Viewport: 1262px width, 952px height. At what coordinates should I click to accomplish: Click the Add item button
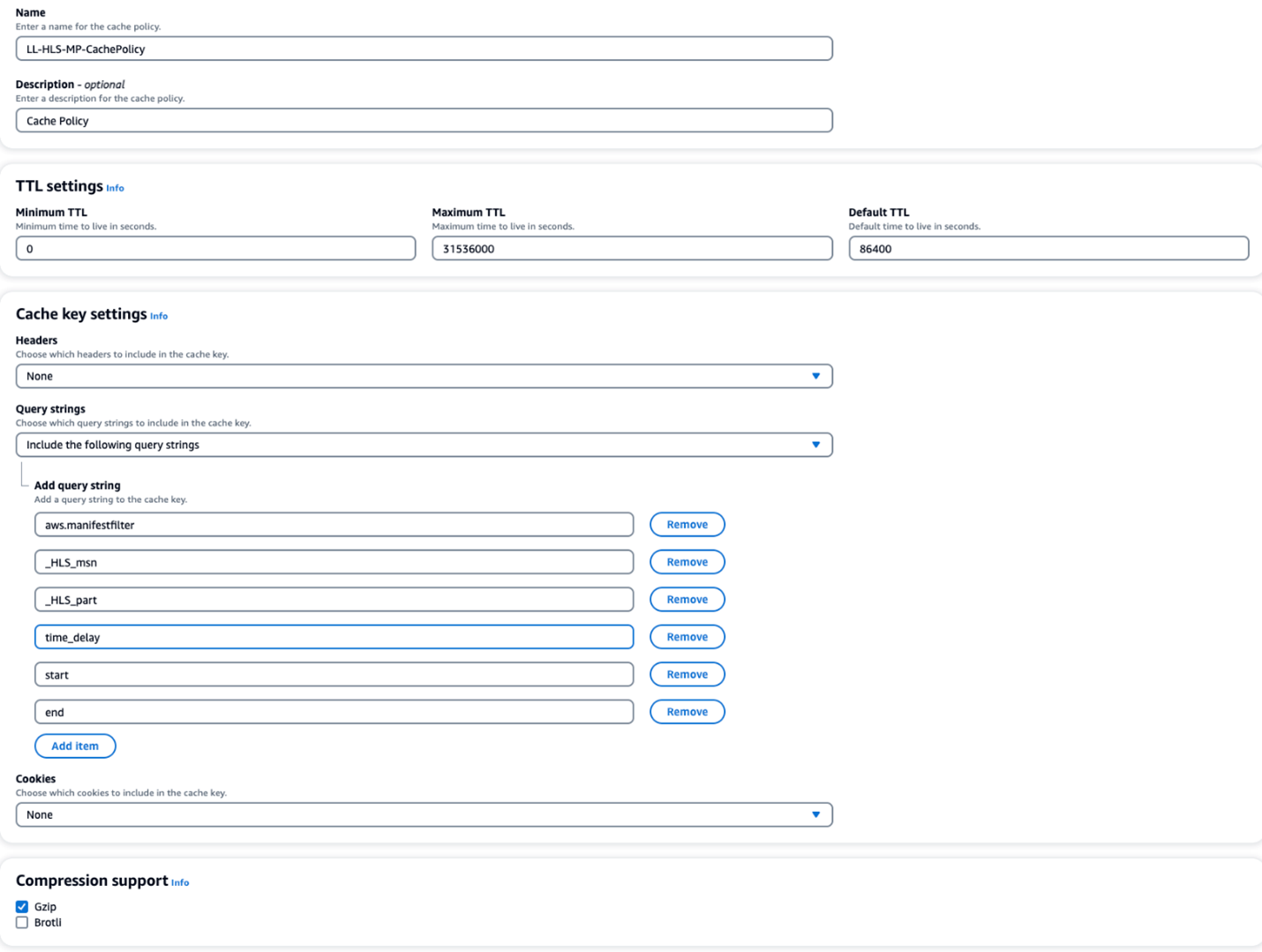[x=75, y=746]
